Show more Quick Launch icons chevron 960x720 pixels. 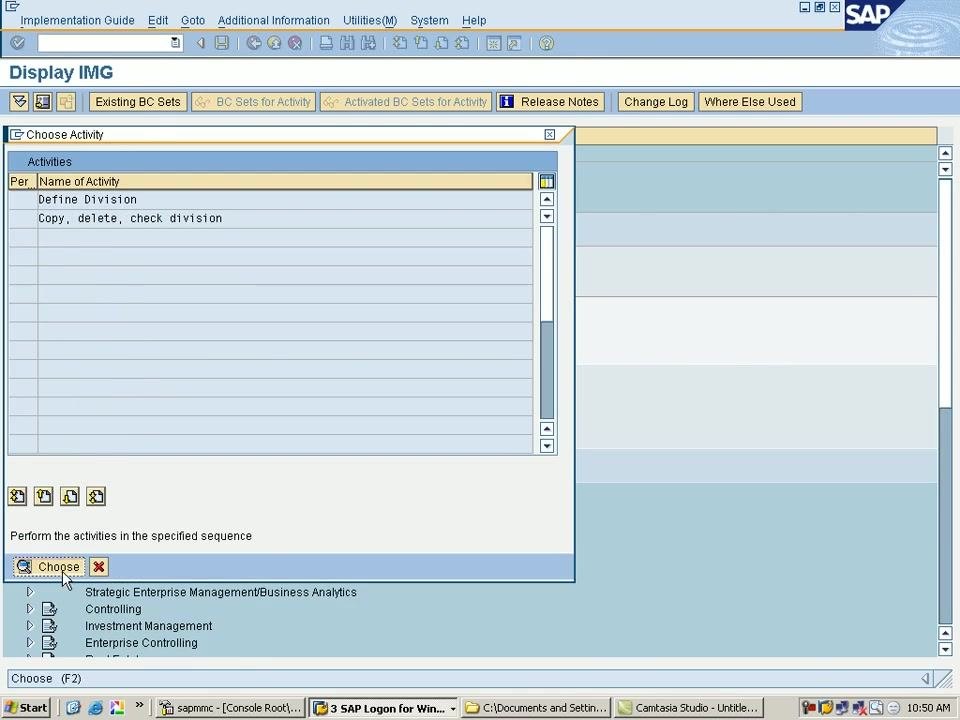[x=139, y=705]
